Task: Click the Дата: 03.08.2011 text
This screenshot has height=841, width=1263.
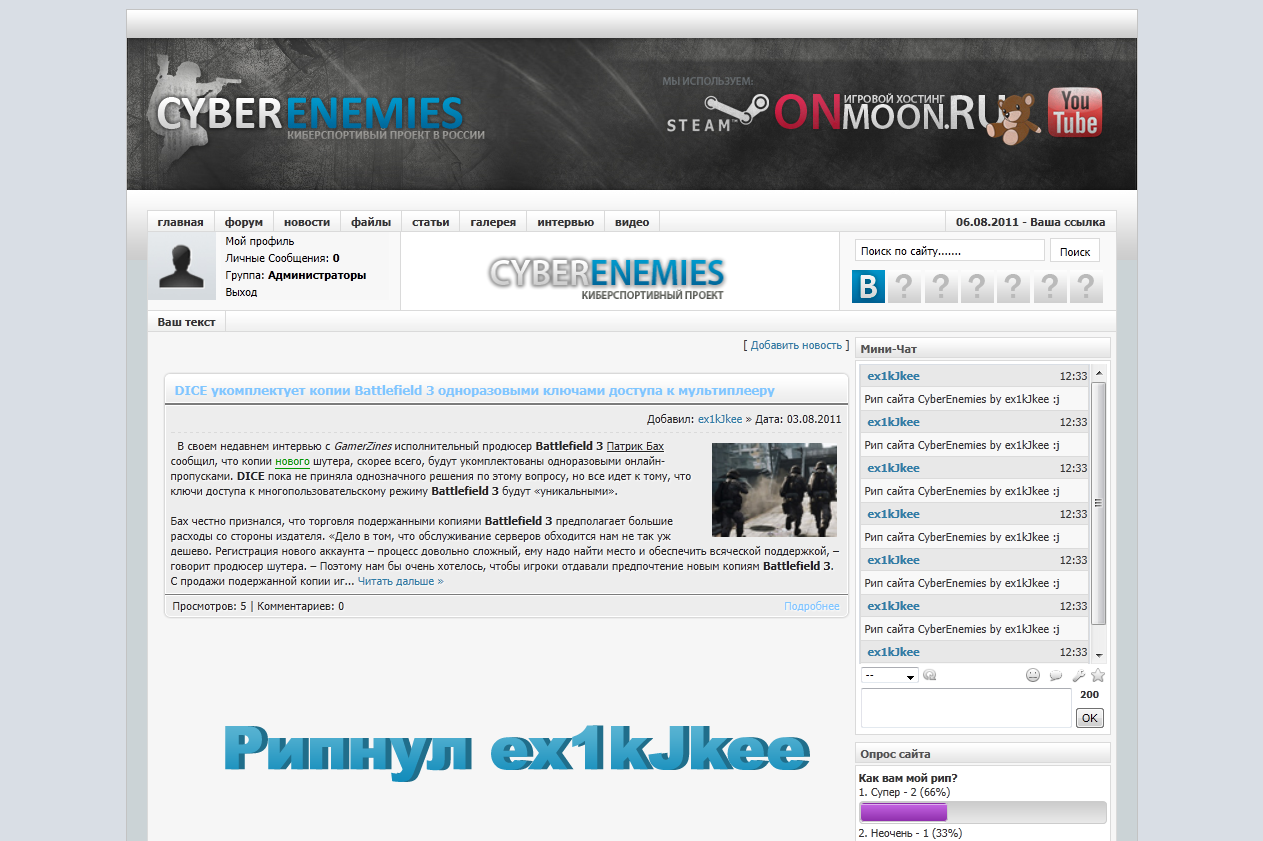Action: [798, 419]
